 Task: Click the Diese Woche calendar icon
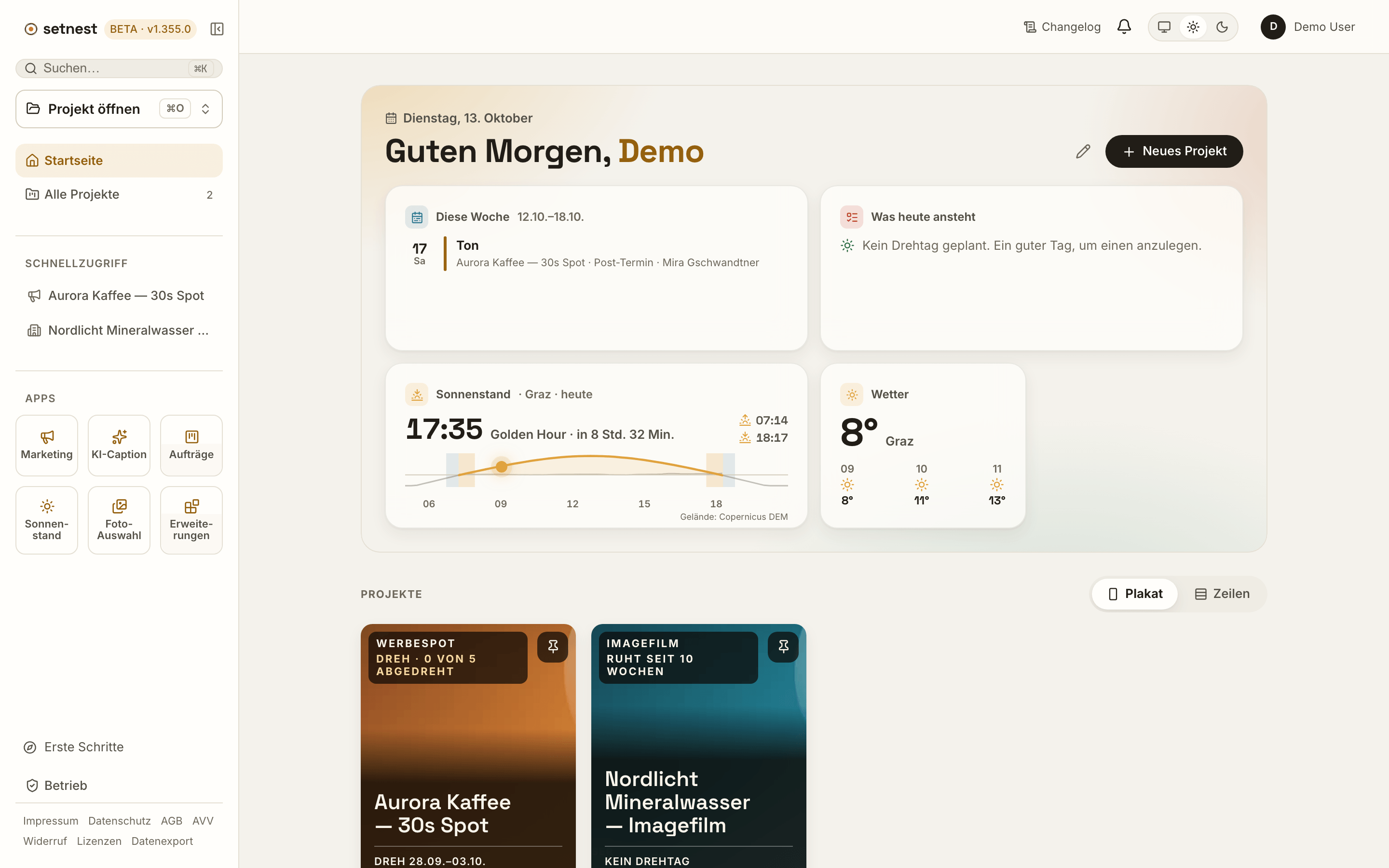tap(417, 217)
